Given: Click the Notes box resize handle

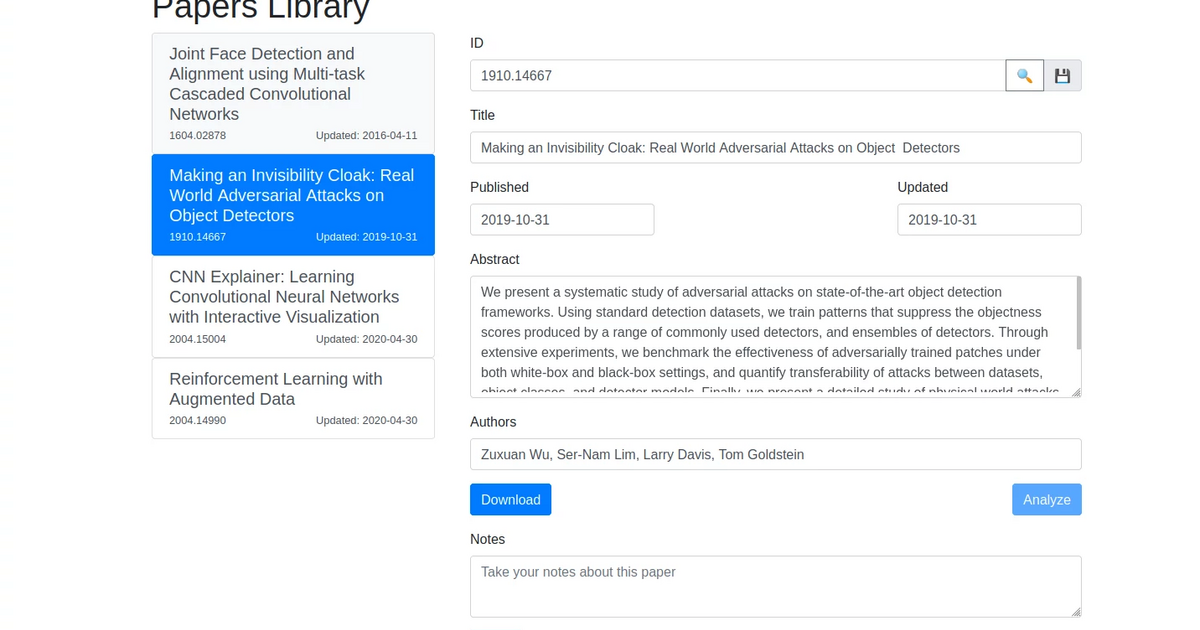Looking at the screenshot, I should click(1075, 611).
